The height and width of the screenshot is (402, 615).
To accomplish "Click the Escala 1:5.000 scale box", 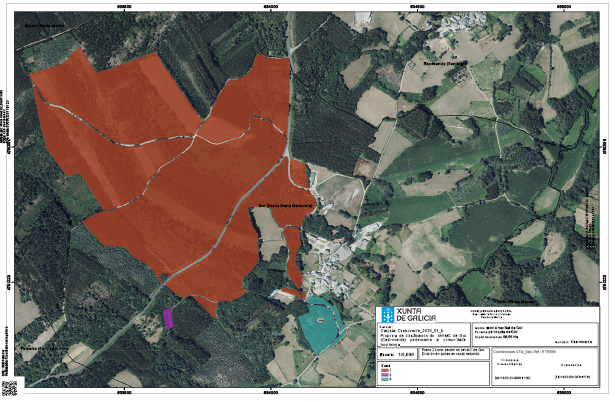I will click(x=398, y=353).
